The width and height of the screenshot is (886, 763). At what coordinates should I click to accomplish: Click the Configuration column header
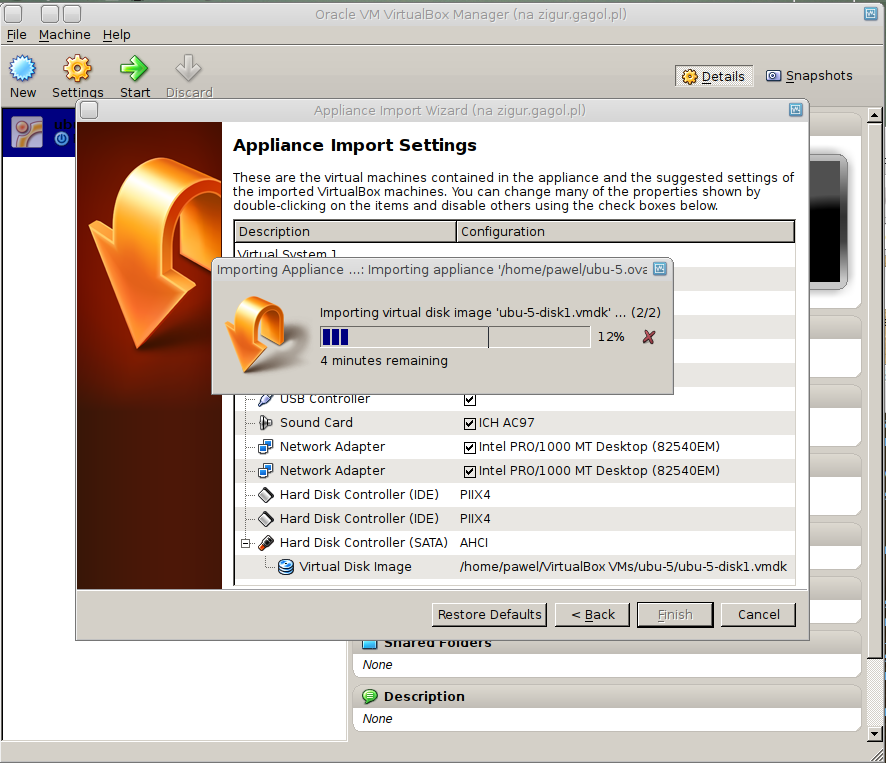point(625,232)
